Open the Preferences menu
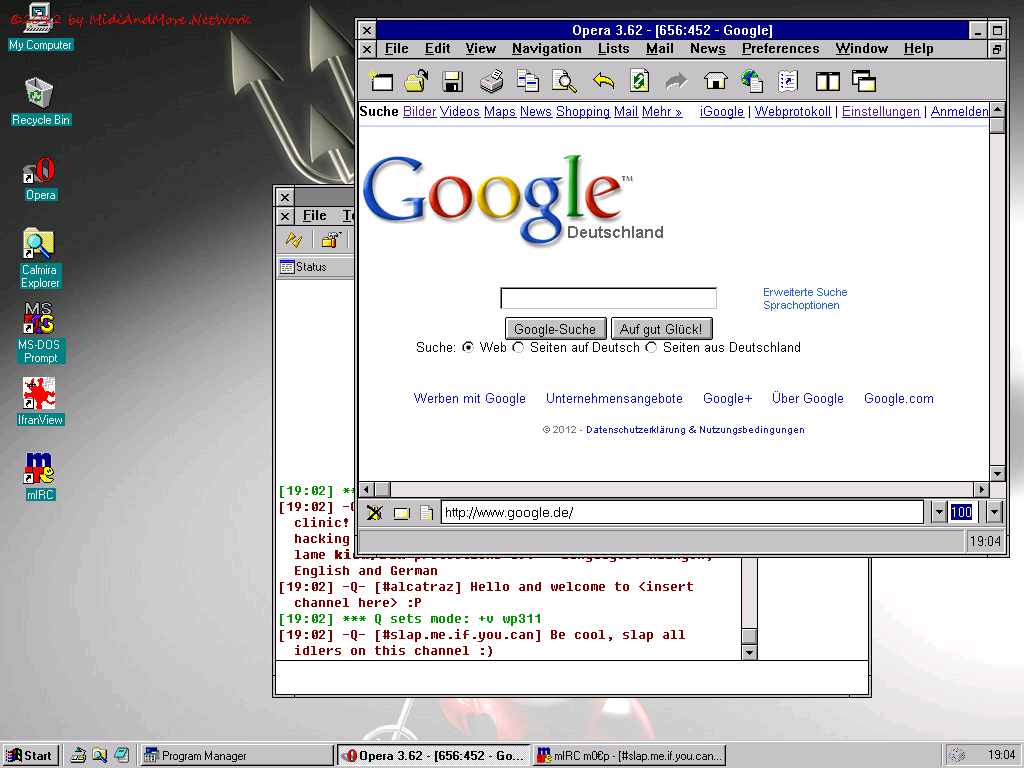 (x=780, y=48)
